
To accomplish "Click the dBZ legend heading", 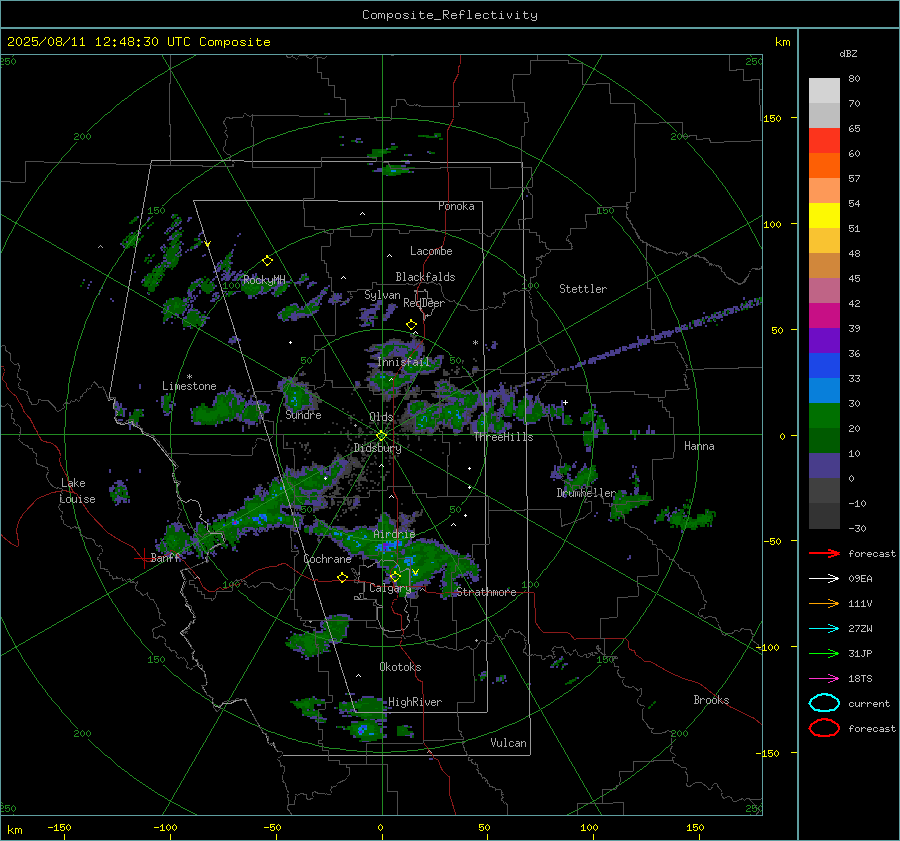I will pyautogui.click(x=848, y=54).
